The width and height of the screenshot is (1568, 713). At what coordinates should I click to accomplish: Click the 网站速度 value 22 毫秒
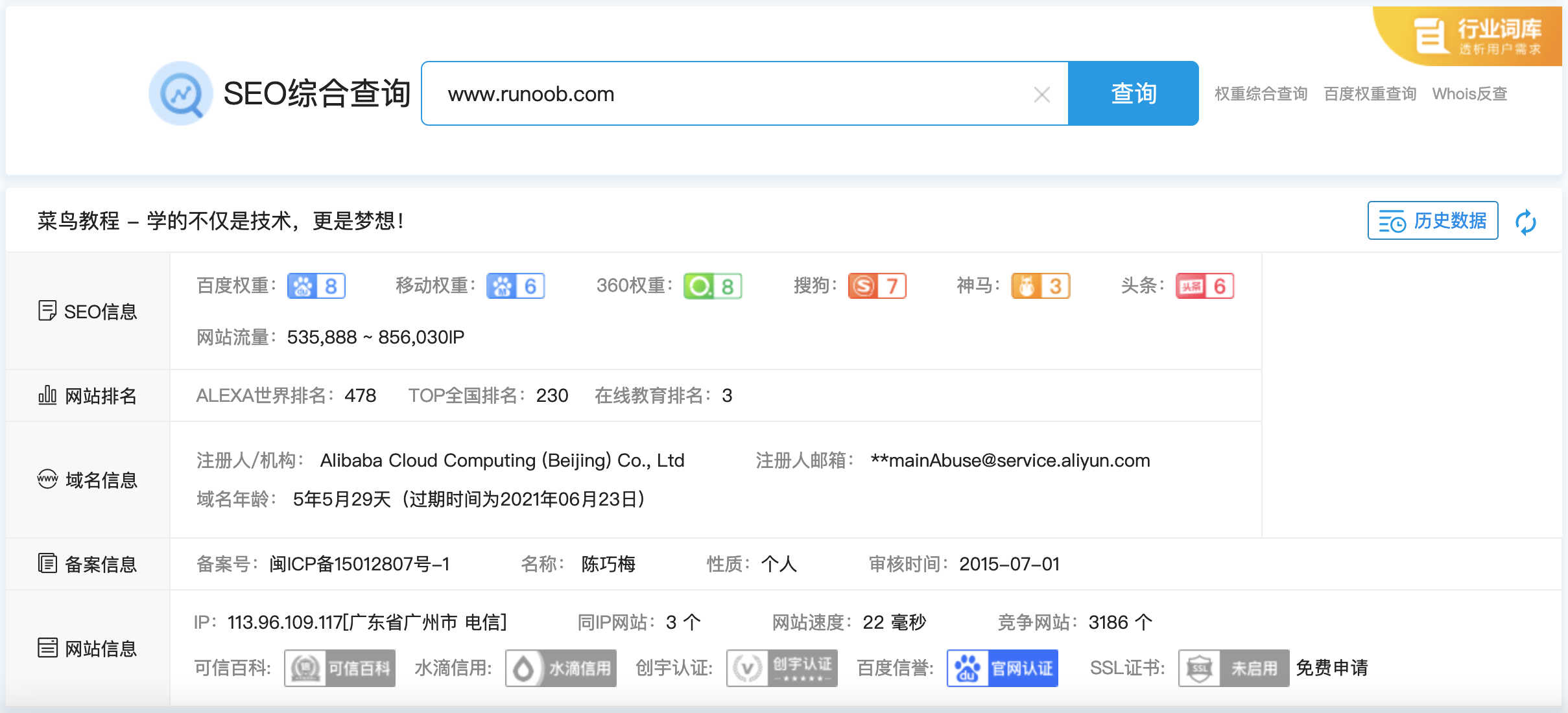(x=895, y=622)
